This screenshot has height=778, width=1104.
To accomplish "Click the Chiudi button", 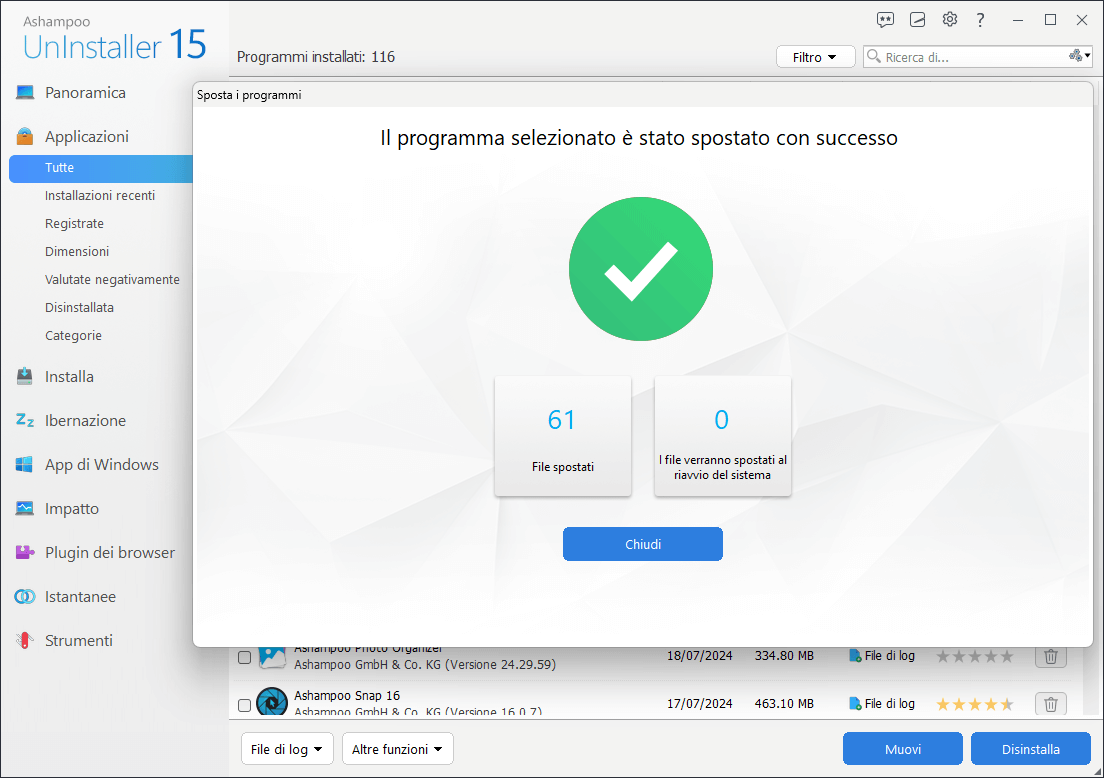I will point(643,544).
